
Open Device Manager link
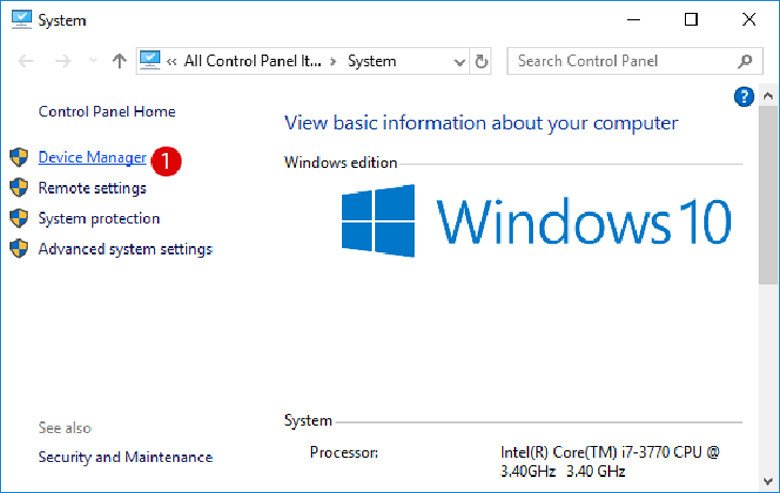point(92,158)
